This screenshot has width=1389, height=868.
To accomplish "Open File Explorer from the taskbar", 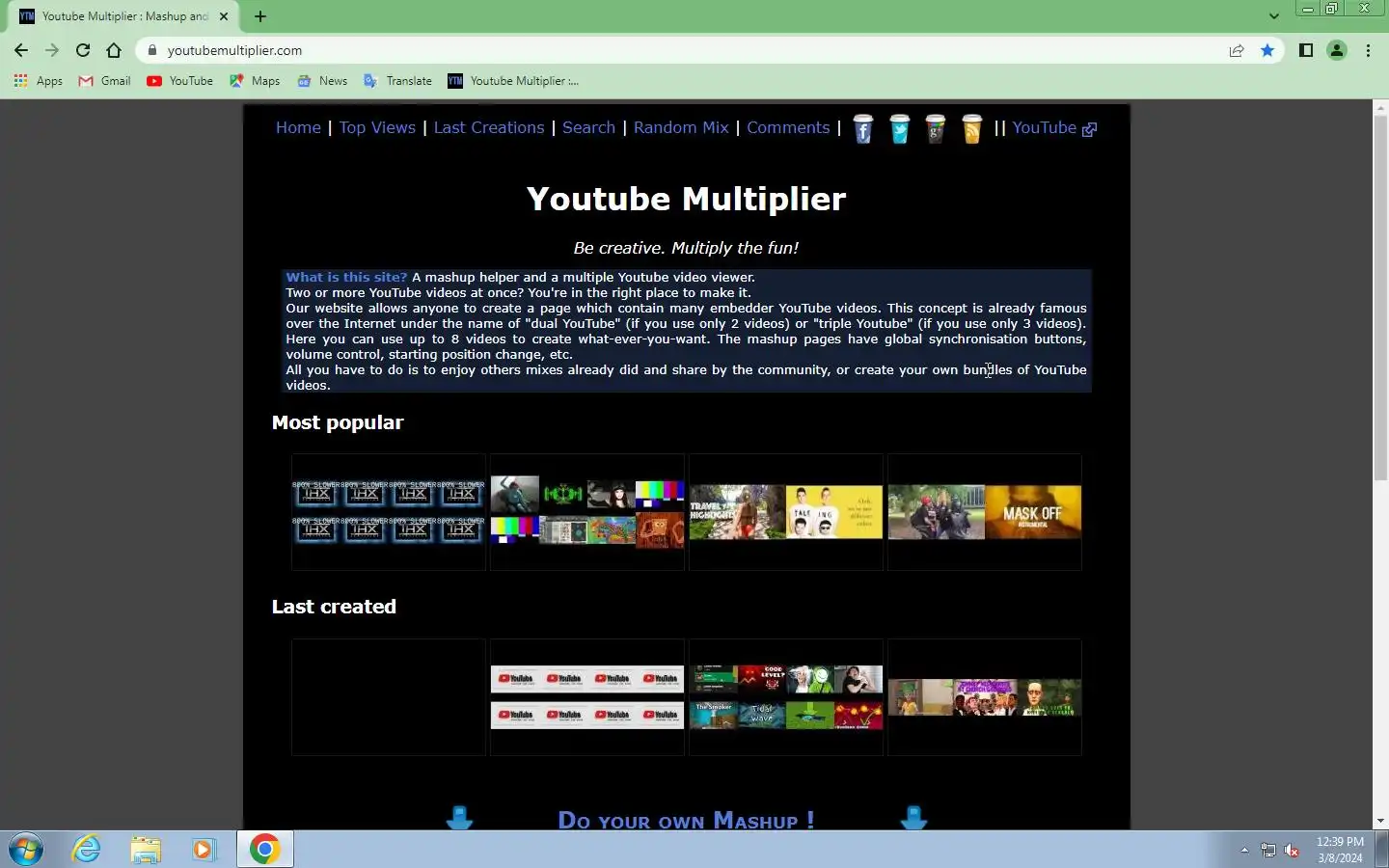I will coord(146,850).
